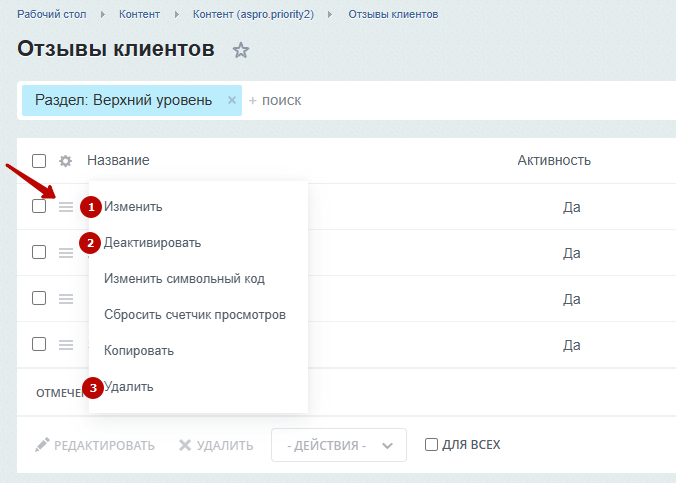This screenshot has width=676, height=483.
Task: Open the second row's hamburger actions menu
Action: (66, 253)
